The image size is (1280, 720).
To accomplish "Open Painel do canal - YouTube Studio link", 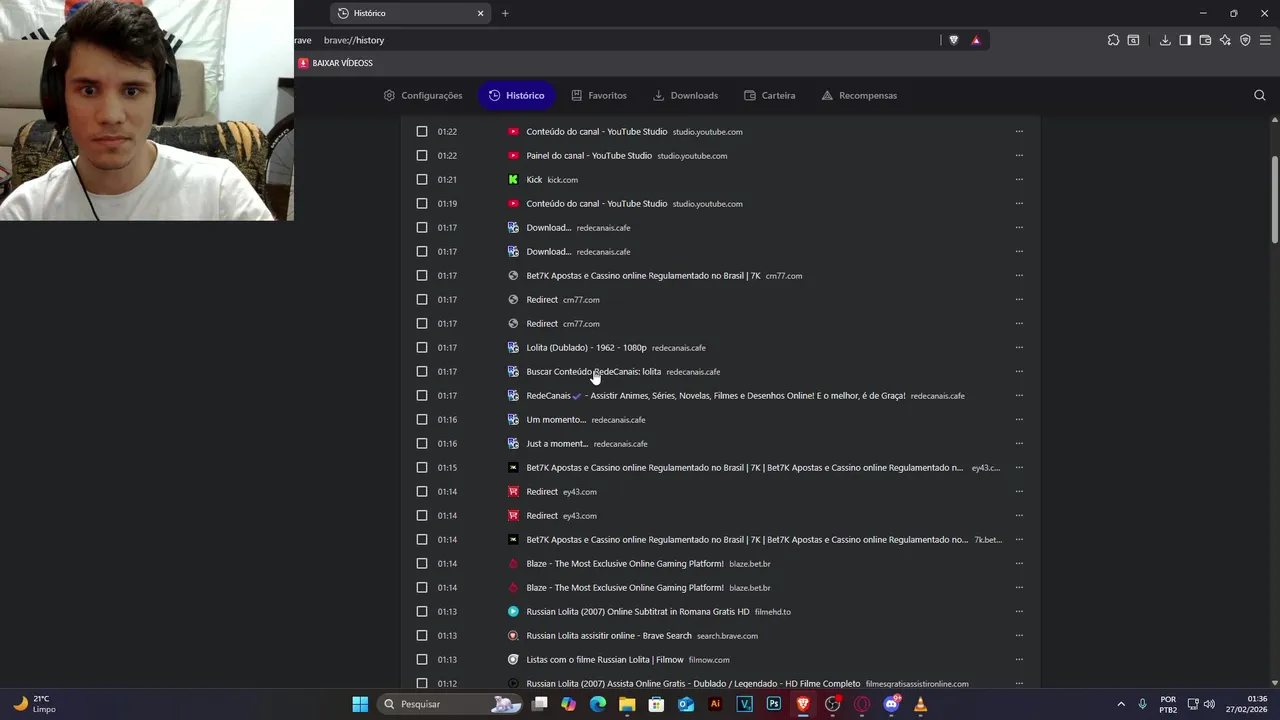I will pos(589,156).
